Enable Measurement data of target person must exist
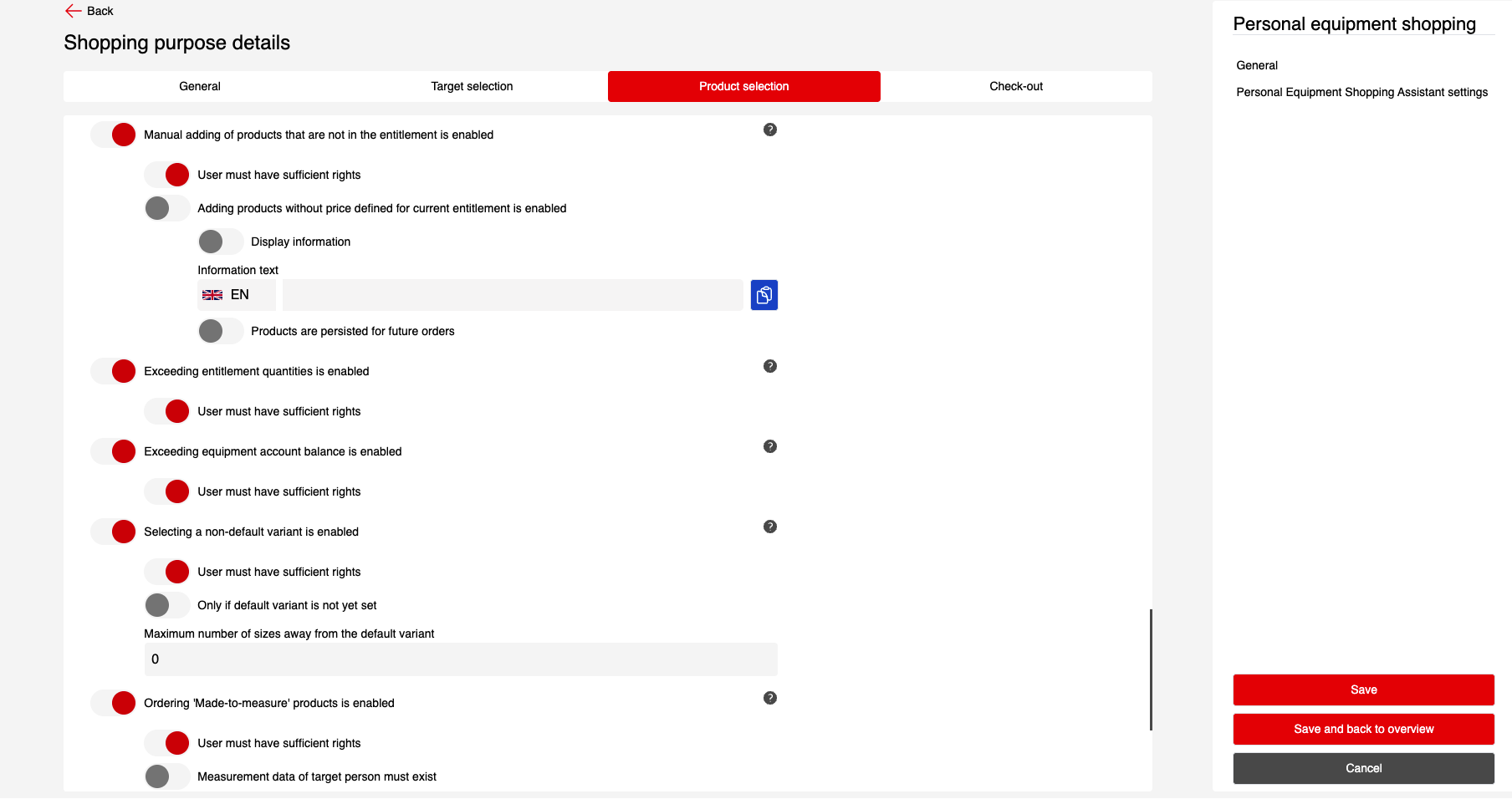The height and width of the screenshot is (799, 1512). click(x=166, y=776)
